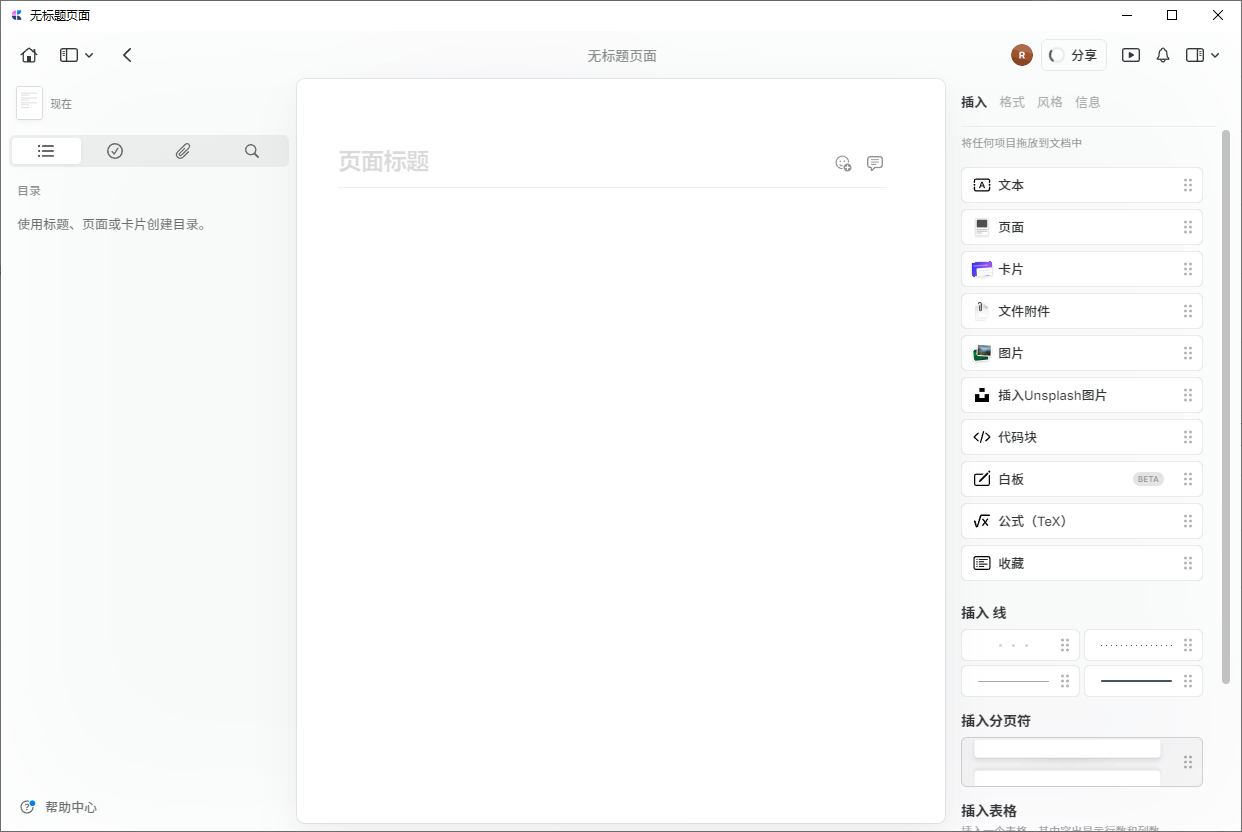The height and width of the screenshot is (832, 1242).
Task: Click the drag handle on Unsplash row
Action: coord(1188,395)
